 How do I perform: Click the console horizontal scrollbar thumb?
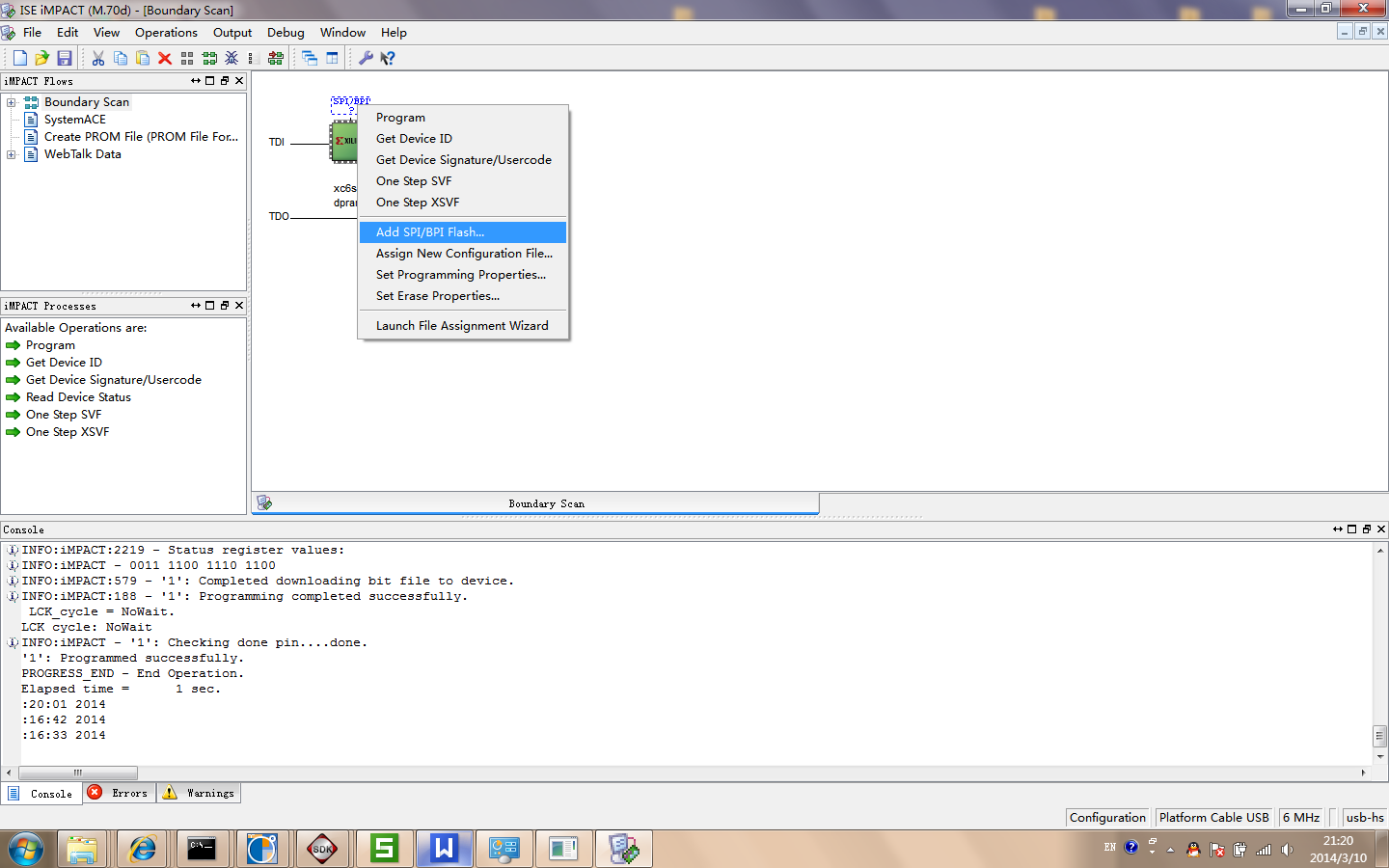click(x=78, y=773)
